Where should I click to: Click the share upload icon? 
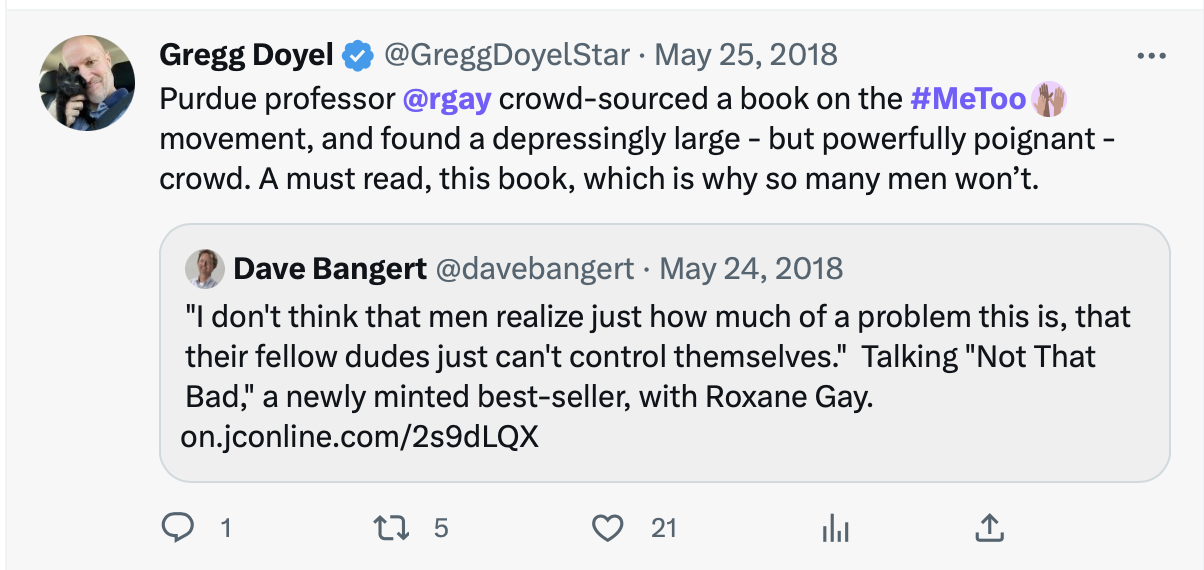click(x=988, y=527)
